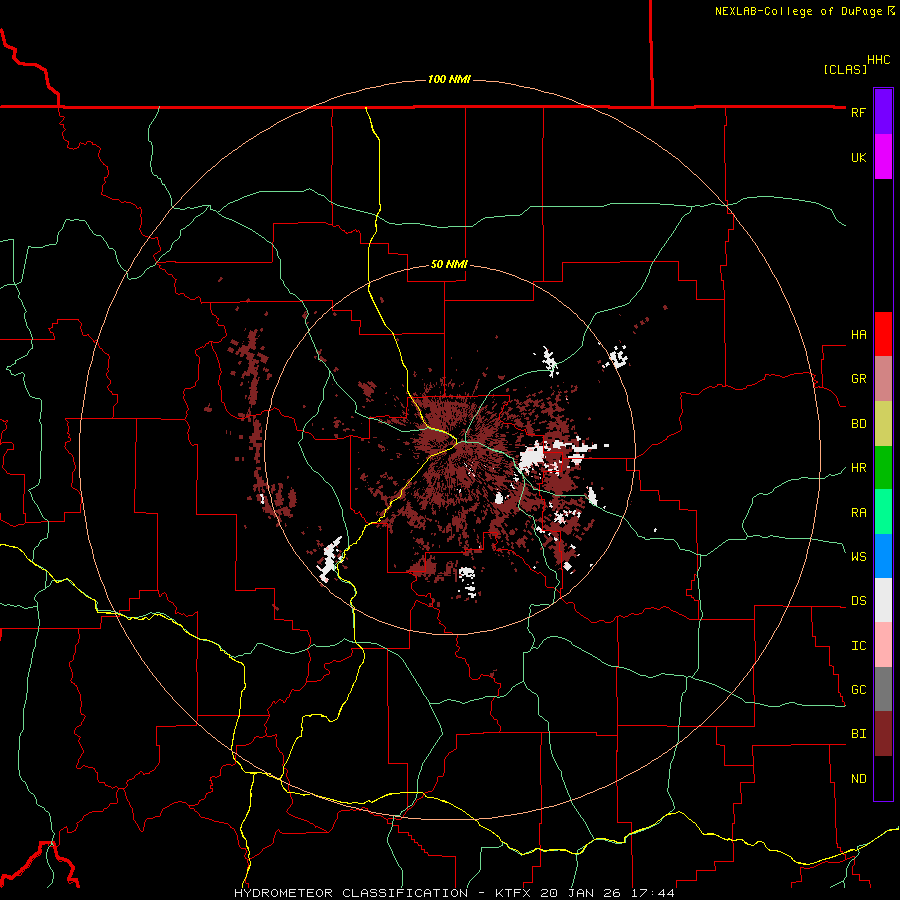Click the 'NEXLAB-College of DuPage' credit text
The width and height of the screenshot is (900, 900).
[x=798, y=11]
